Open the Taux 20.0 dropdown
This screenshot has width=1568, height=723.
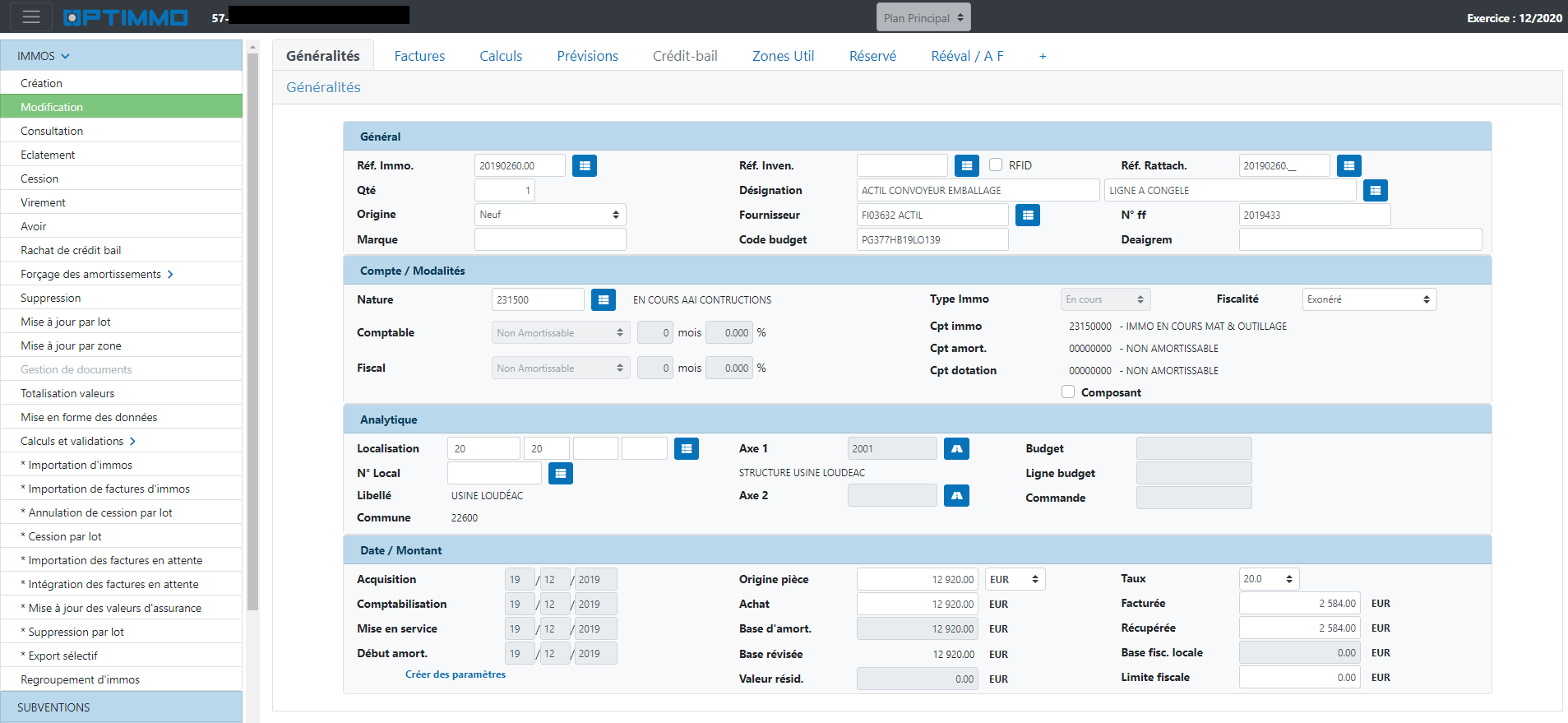click(1269, 579)
